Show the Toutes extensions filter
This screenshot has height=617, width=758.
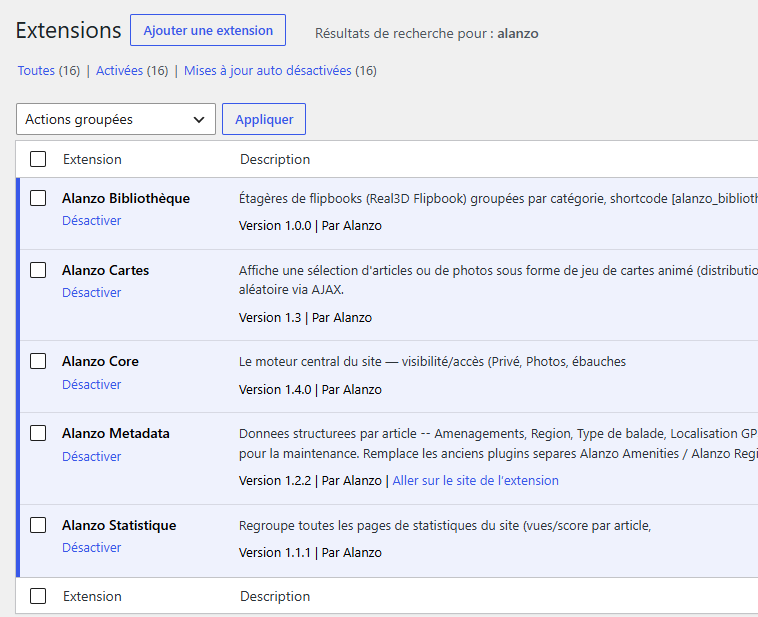[36, 71]
